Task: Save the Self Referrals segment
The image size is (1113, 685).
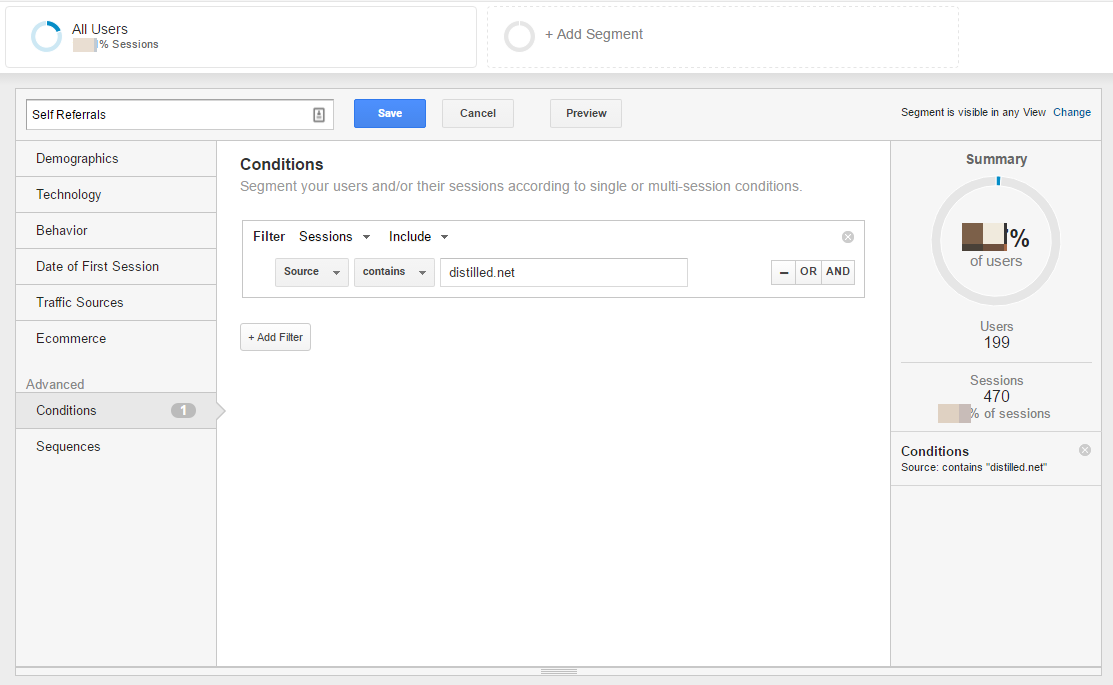Action: 390,114
